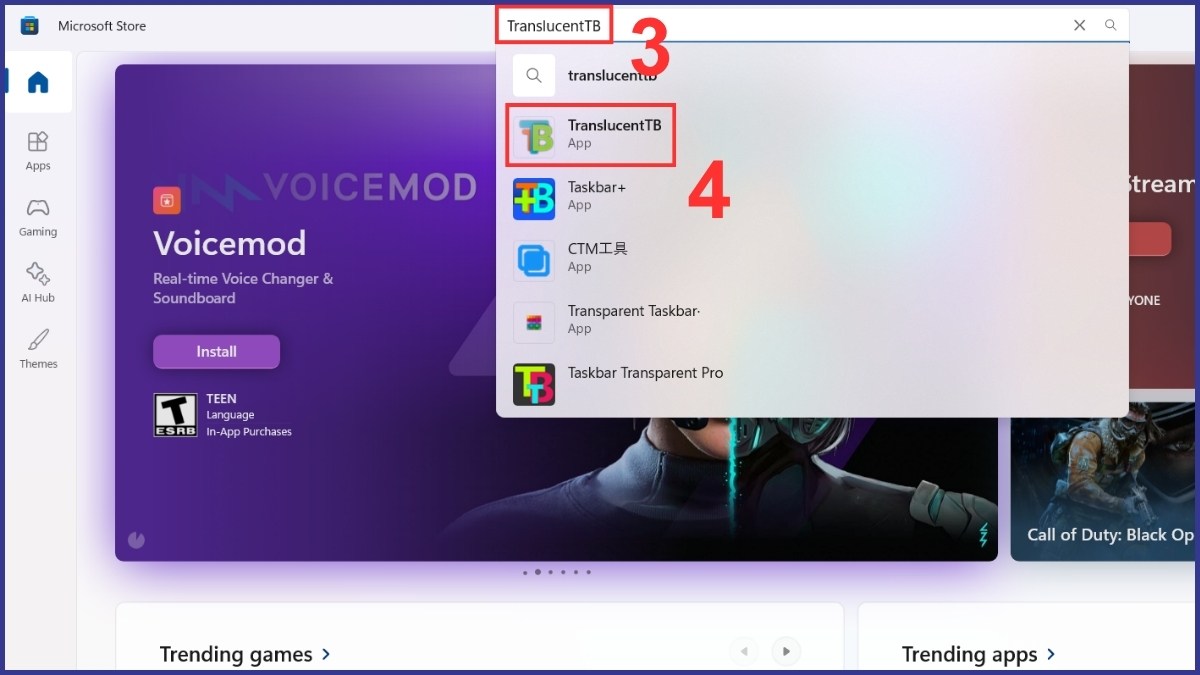Image resolution: width=1200 pixels, height=675 pixels.
Task: Open the Apps section
Action: coord(38,151)
